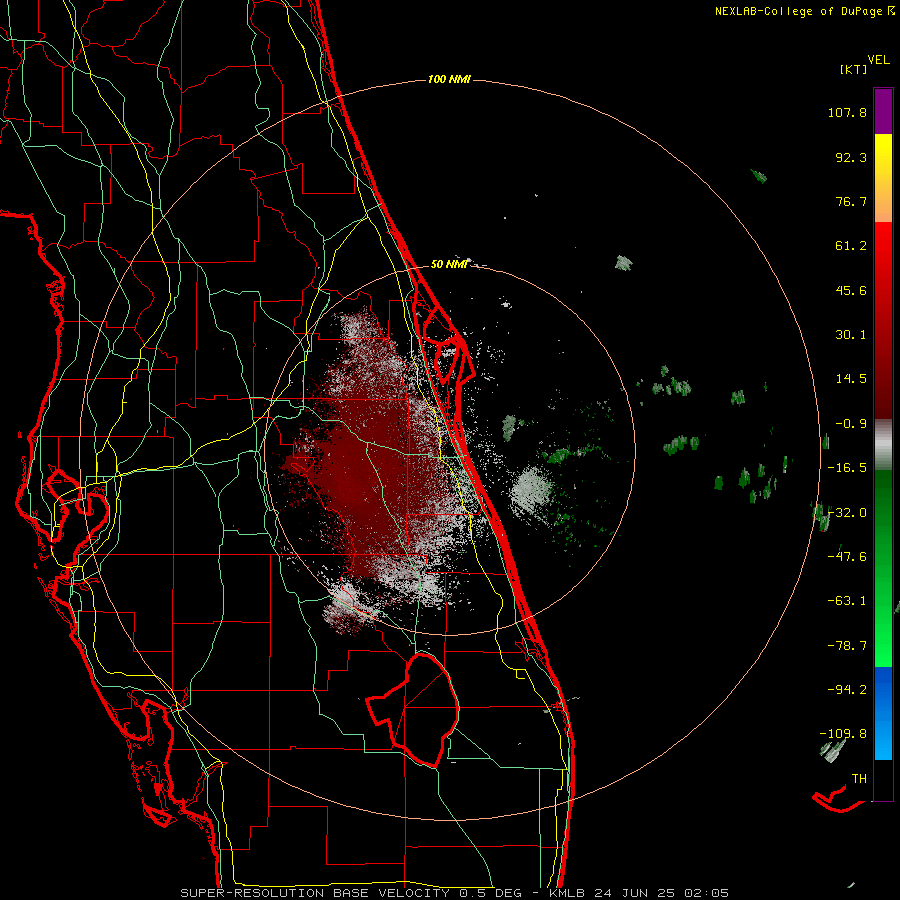Click inside the Lake Okeechobee outline

(422, 709)
